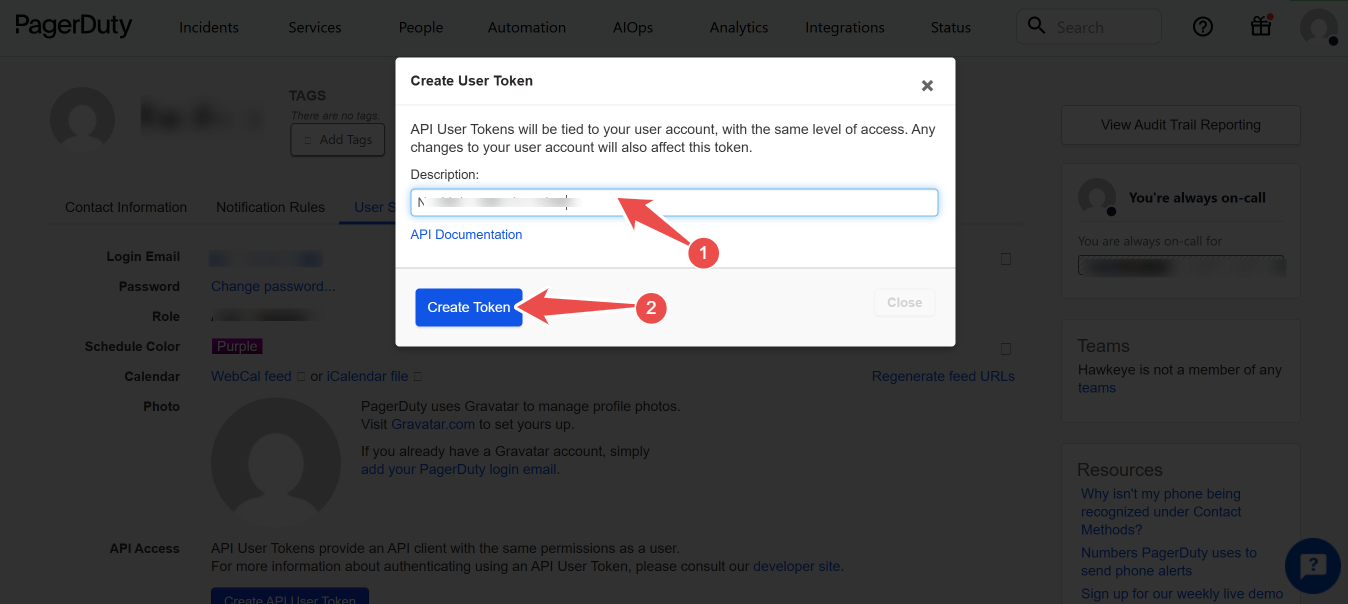Open the help question mark icon
This screenshot has height=604, width=1348.
pyautogui.click(x=1203, y=27)
